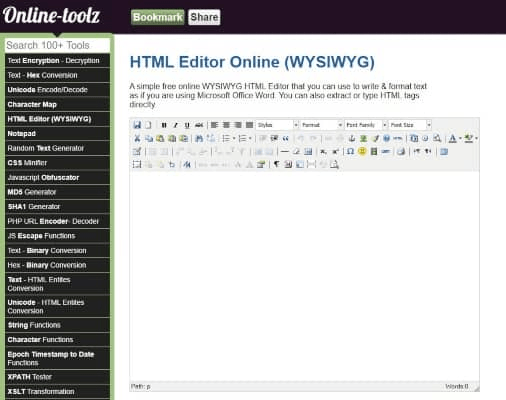
Task: Click the Indent icon
Action: tap(274, 138)
